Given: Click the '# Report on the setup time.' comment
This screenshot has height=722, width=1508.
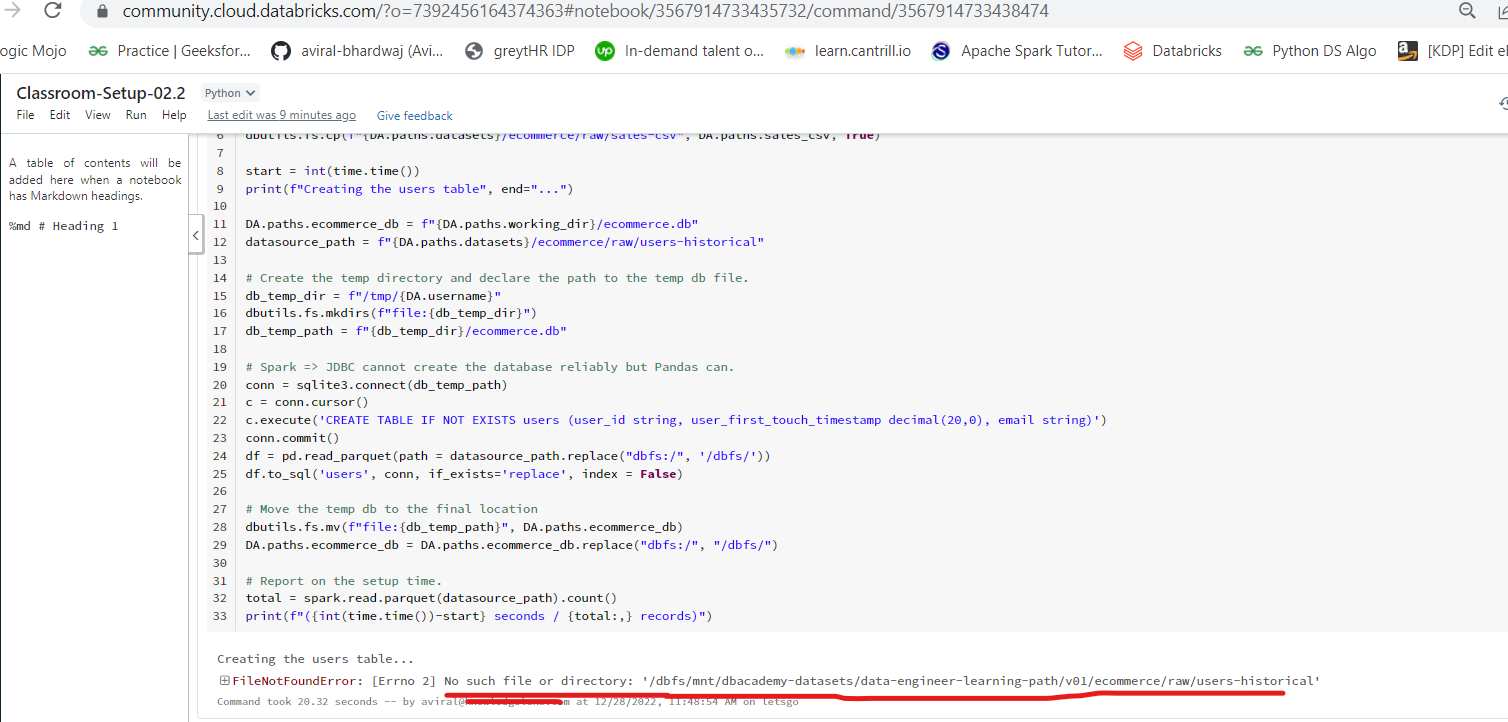Looking at the screenshot, I should (x=344, y=581).
